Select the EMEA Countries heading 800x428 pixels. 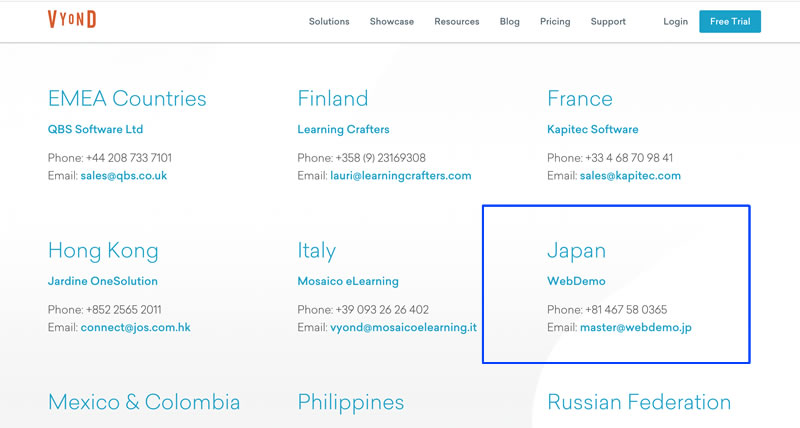(x=127, y=98)
